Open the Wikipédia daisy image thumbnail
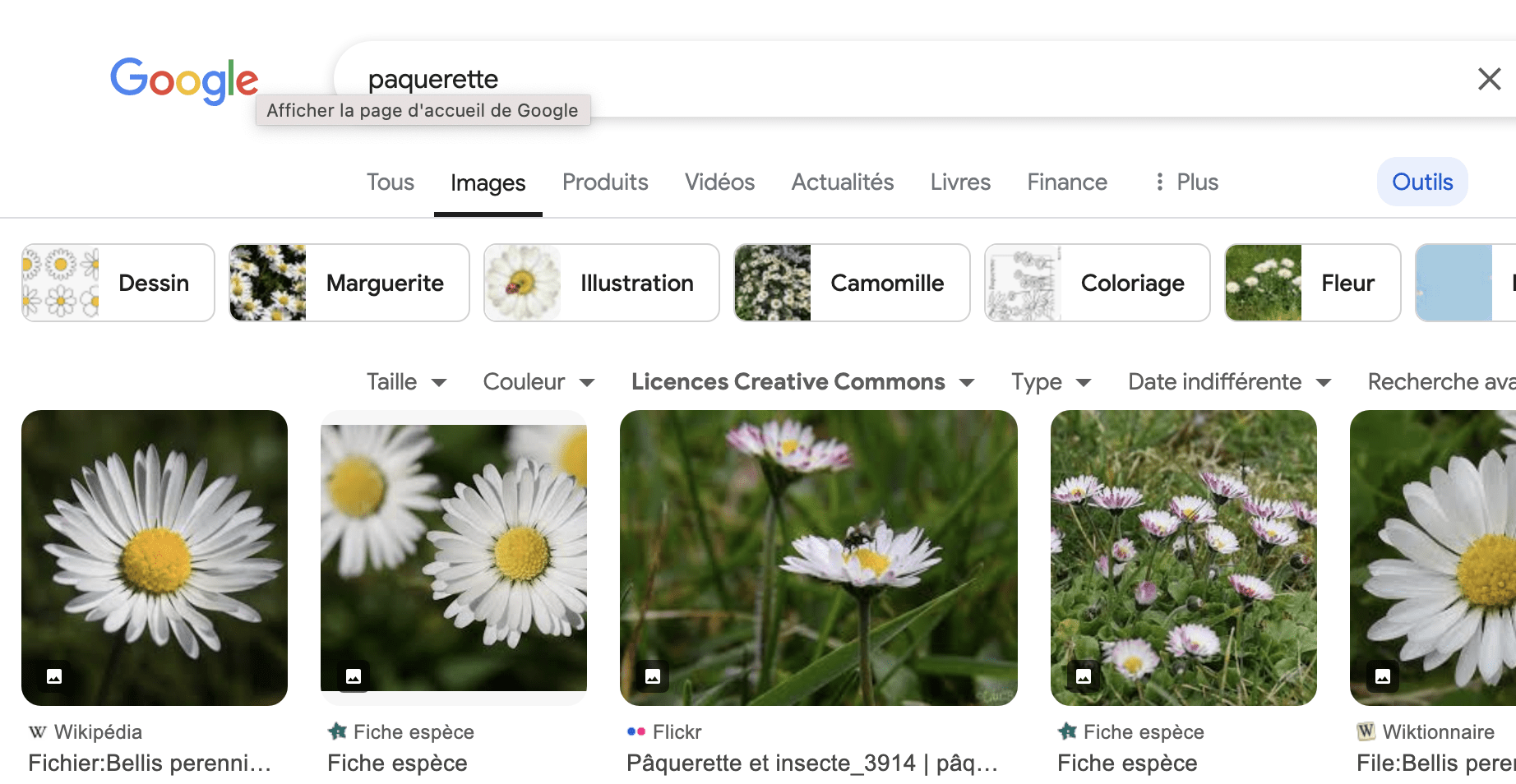The height and width of the screenshot is (784, 1516). pyautogui.click(x=155, y=558)
